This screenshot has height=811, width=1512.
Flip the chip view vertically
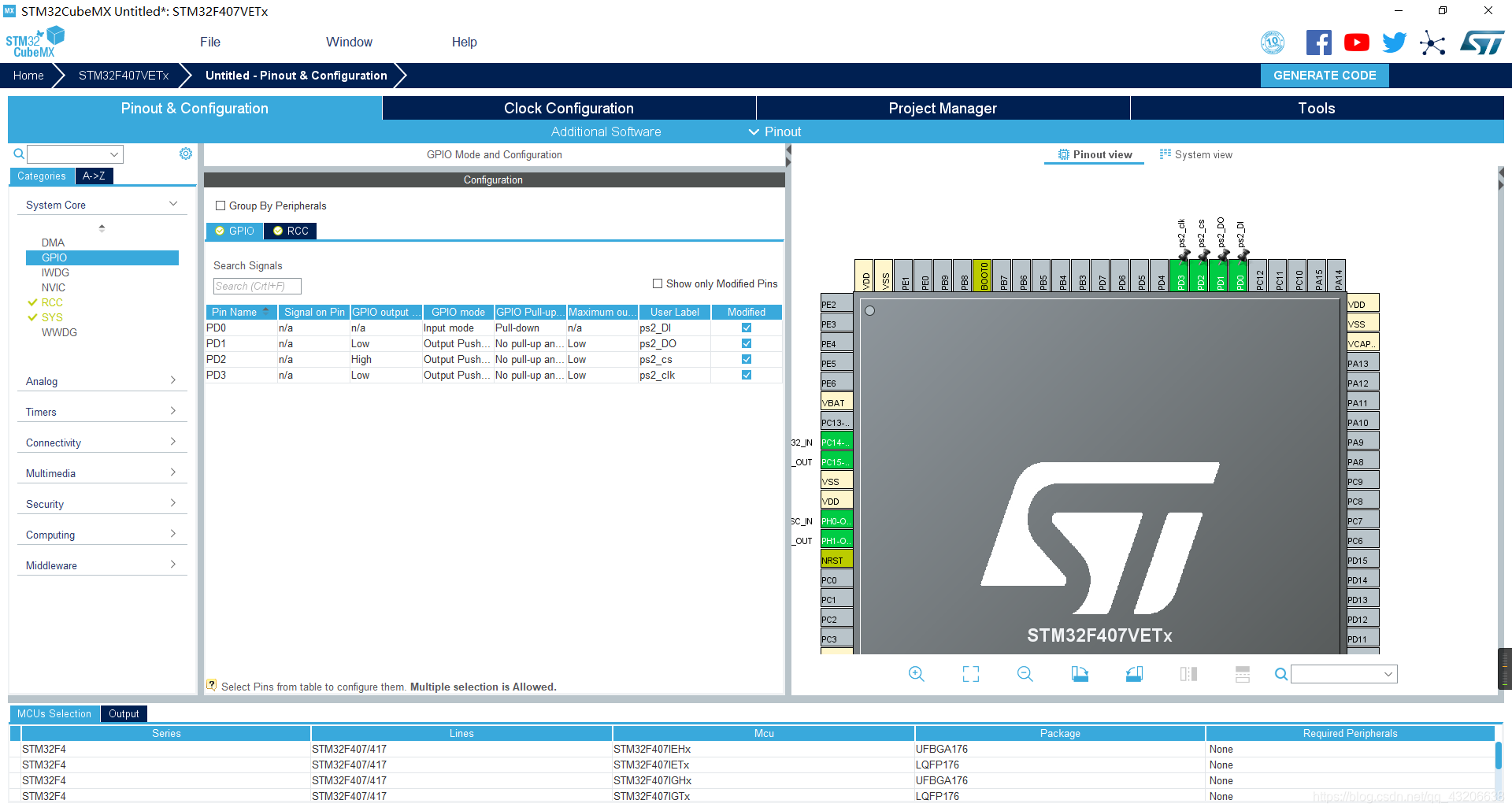(1243, 674)
